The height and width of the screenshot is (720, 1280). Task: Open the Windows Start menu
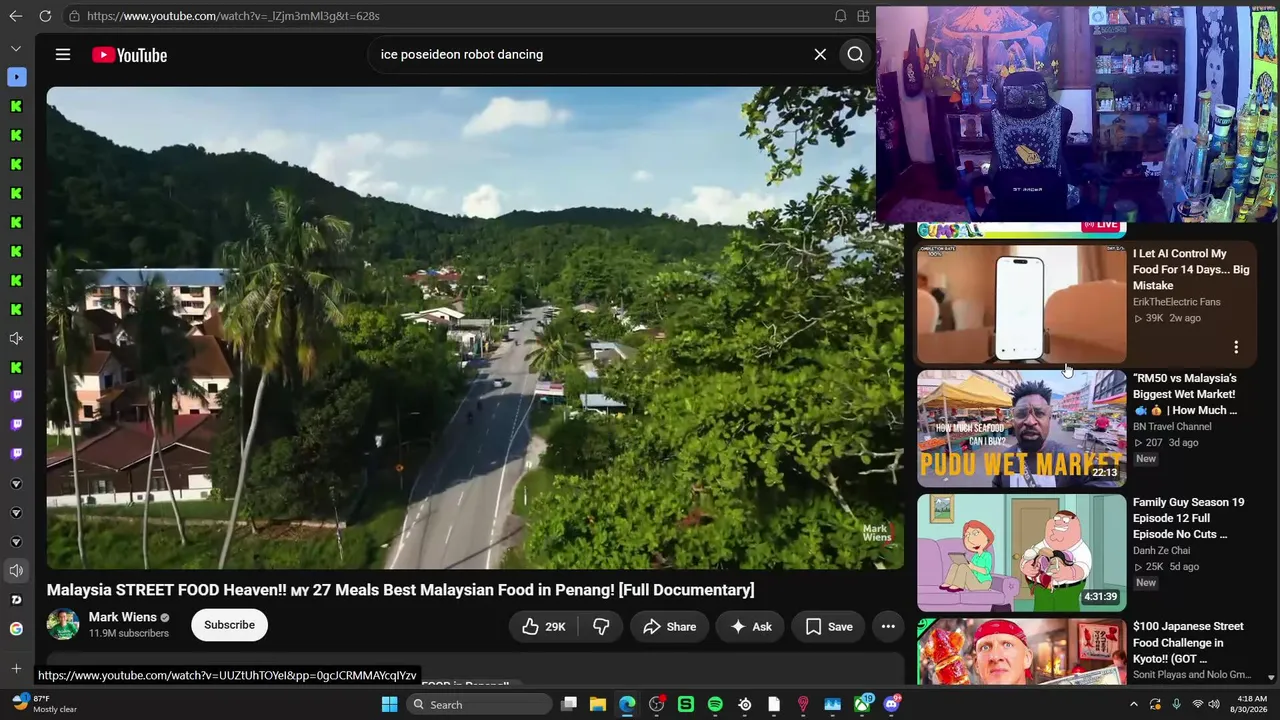tap(389, 705)
